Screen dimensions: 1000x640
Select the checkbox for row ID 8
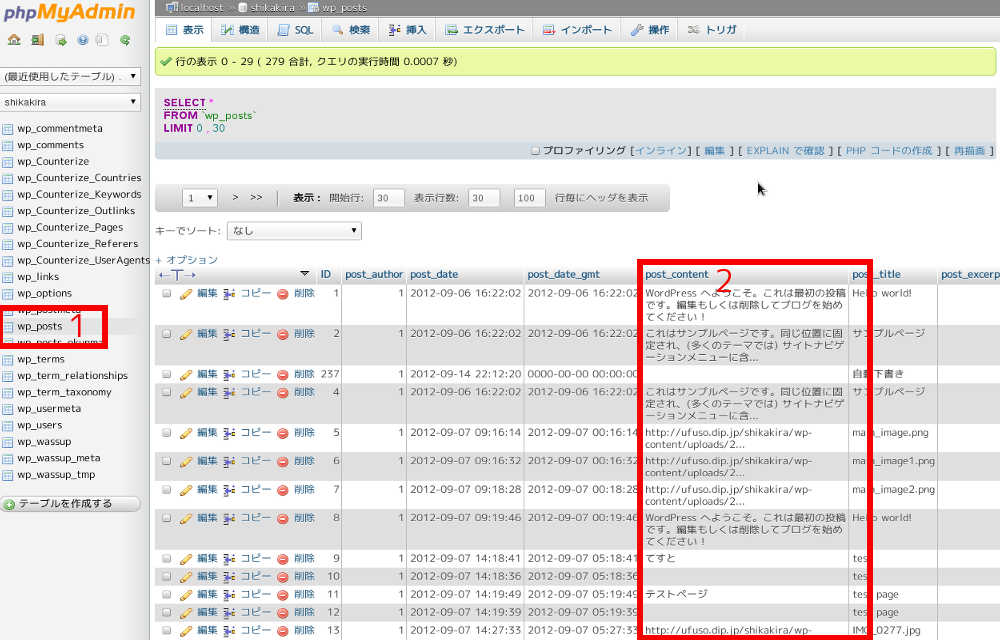[x=167, y=518]
